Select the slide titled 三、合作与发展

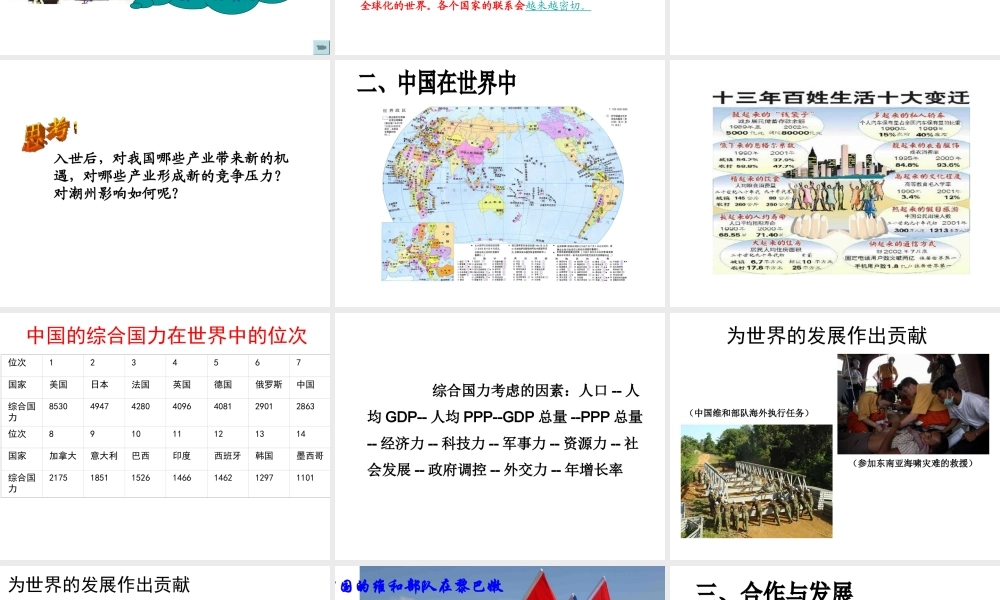pos(835,583)
